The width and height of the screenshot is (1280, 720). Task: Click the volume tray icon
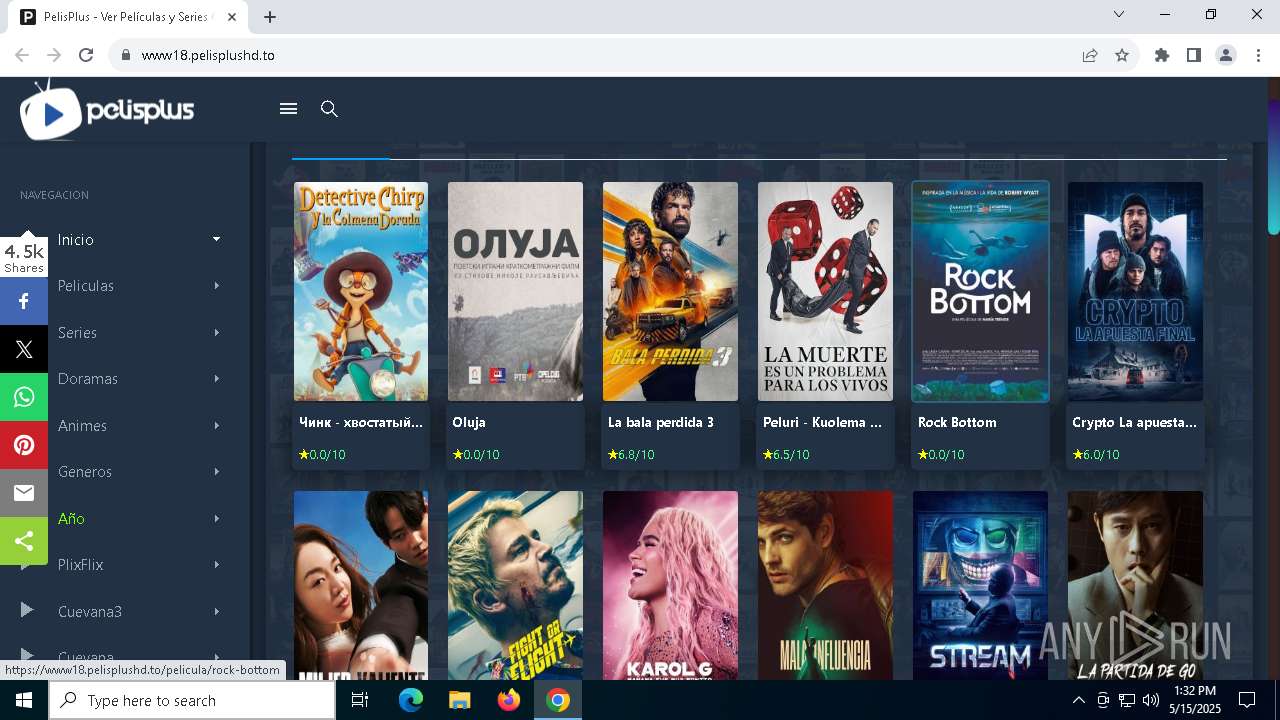point(1150,700)
